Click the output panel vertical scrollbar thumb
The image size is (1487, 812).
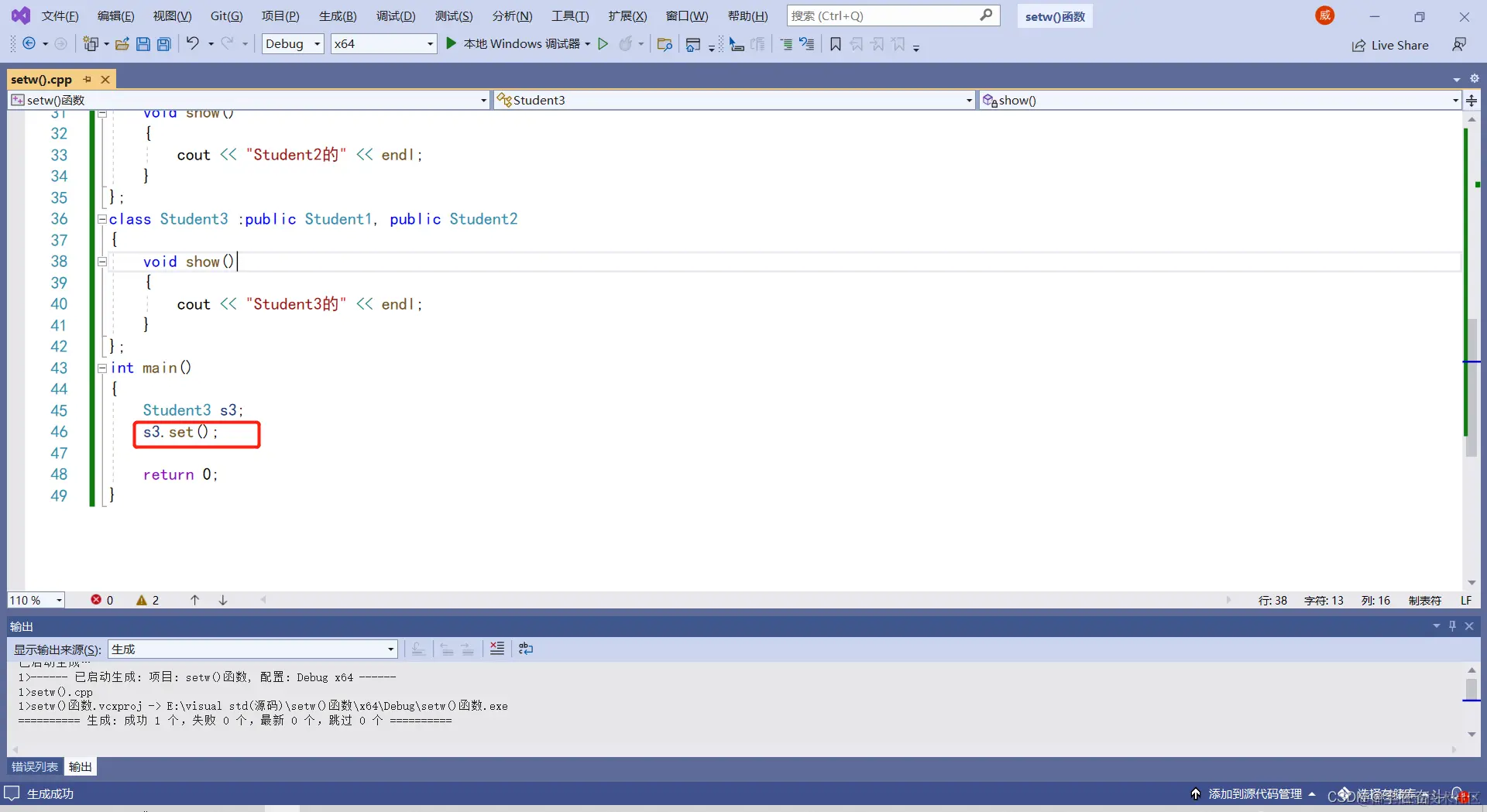coord(1472,689)
